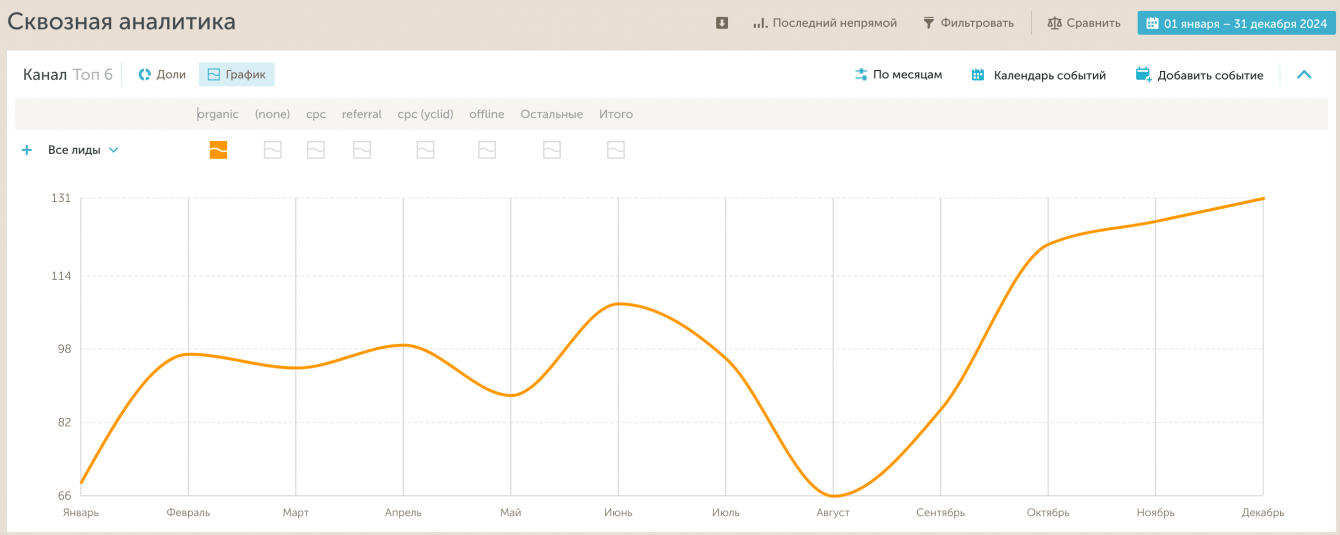This screenshot has width=1340, height=535.
Task: Open the Последний непрямой attribution model
Action: click(x=825, y=23)
